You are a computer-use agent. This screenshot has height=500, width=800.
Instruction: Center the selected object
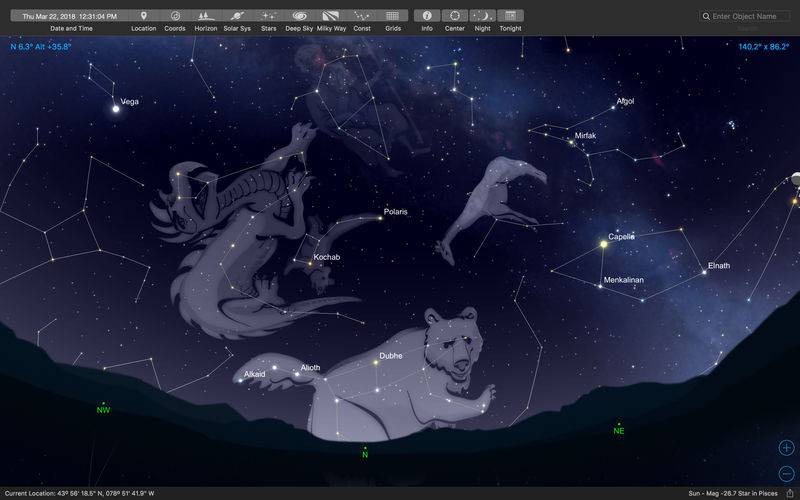point(455,16)
